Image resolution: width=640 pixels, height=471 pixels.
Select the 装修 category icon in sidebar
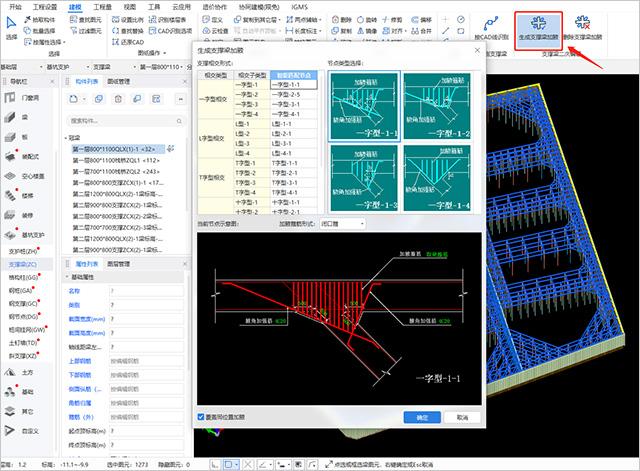pos(11,214)
